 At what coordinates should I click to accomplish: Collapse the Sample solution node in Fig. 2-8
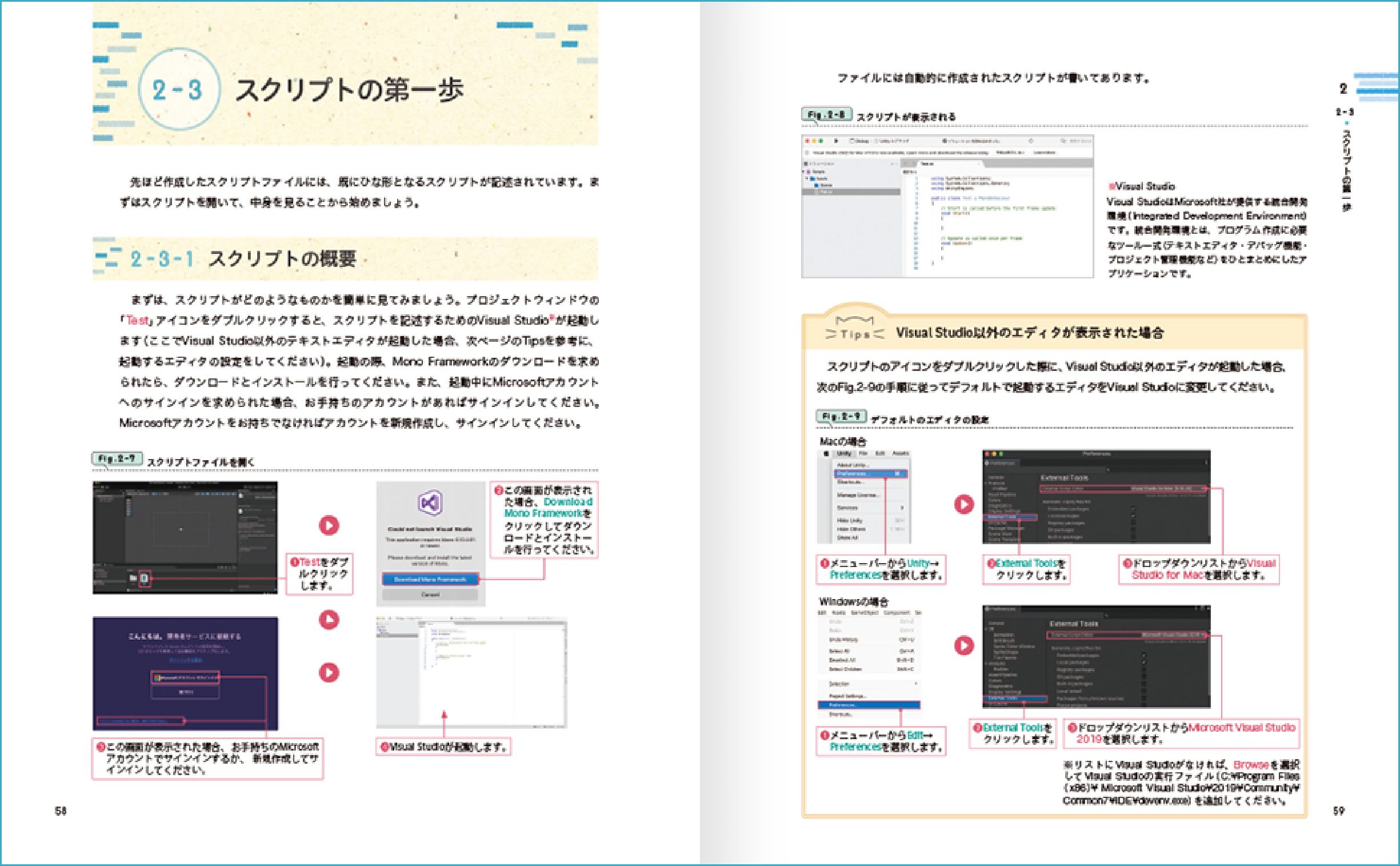pos(804,172)
